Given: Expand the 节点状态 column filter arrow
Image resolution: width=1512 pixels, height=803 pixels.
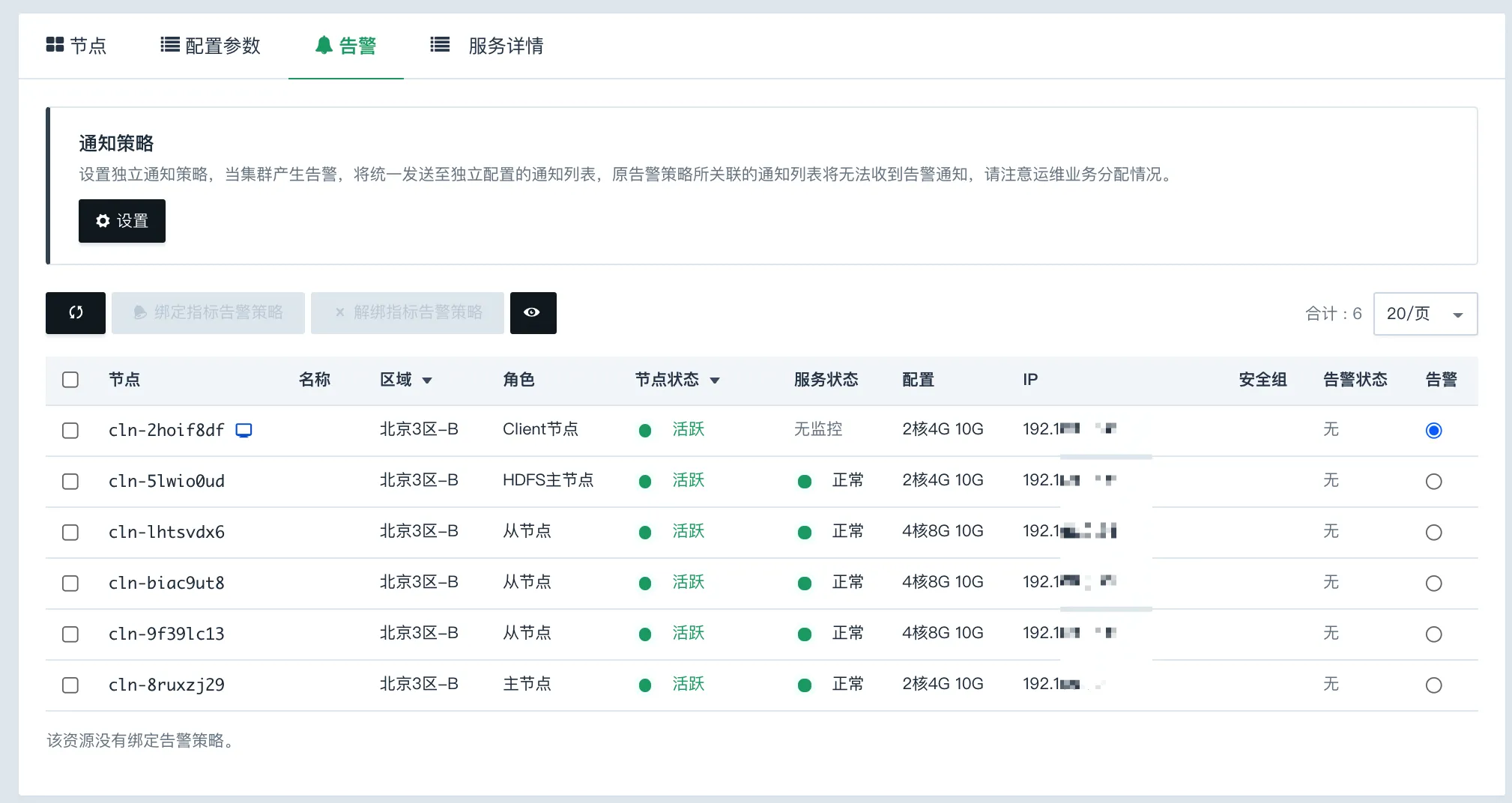Looking at the screenshot, I should 715,381.
